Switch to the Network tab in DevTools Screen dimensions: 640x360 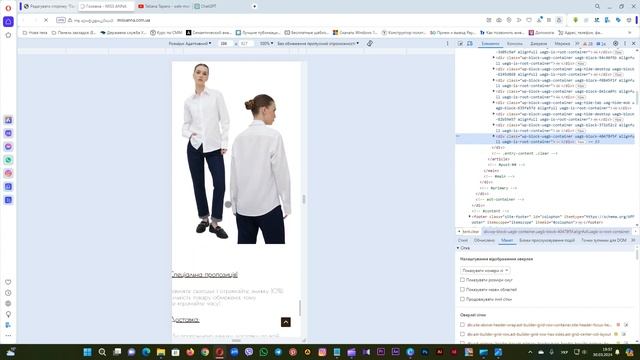point(562,43)
